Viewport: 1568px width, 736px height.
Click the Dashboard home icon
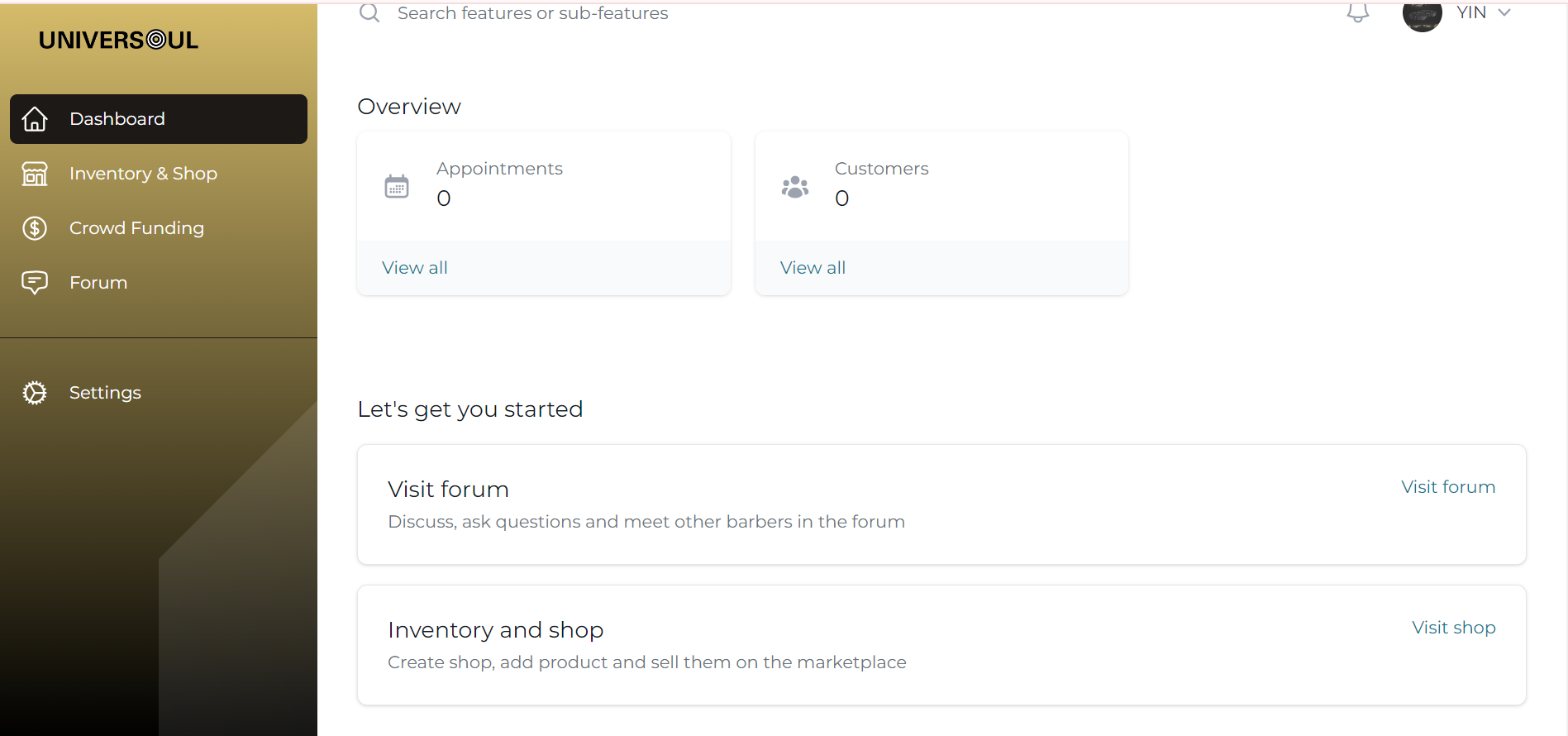(35, 119)
